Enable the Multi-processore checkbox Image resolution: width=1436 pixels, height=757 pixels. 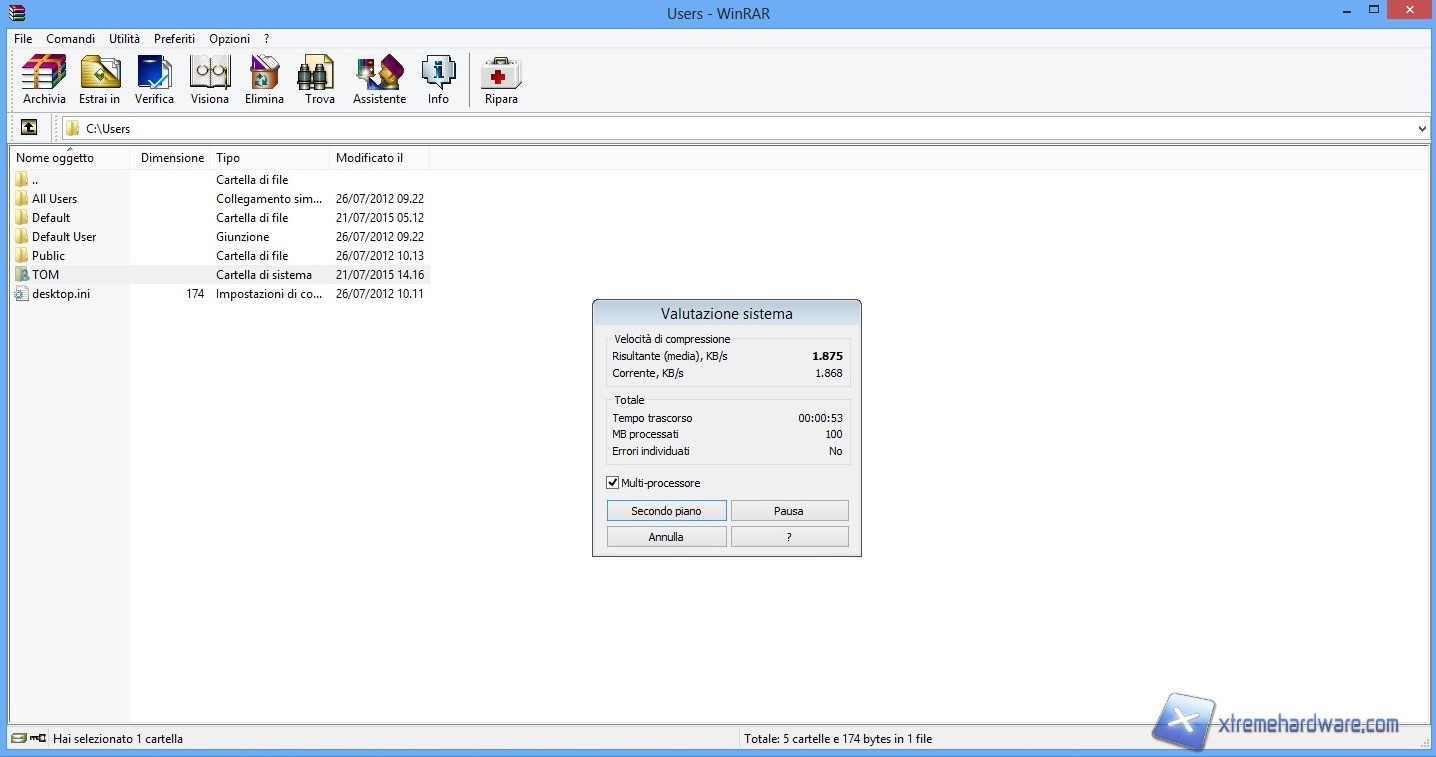coord(612,483)
